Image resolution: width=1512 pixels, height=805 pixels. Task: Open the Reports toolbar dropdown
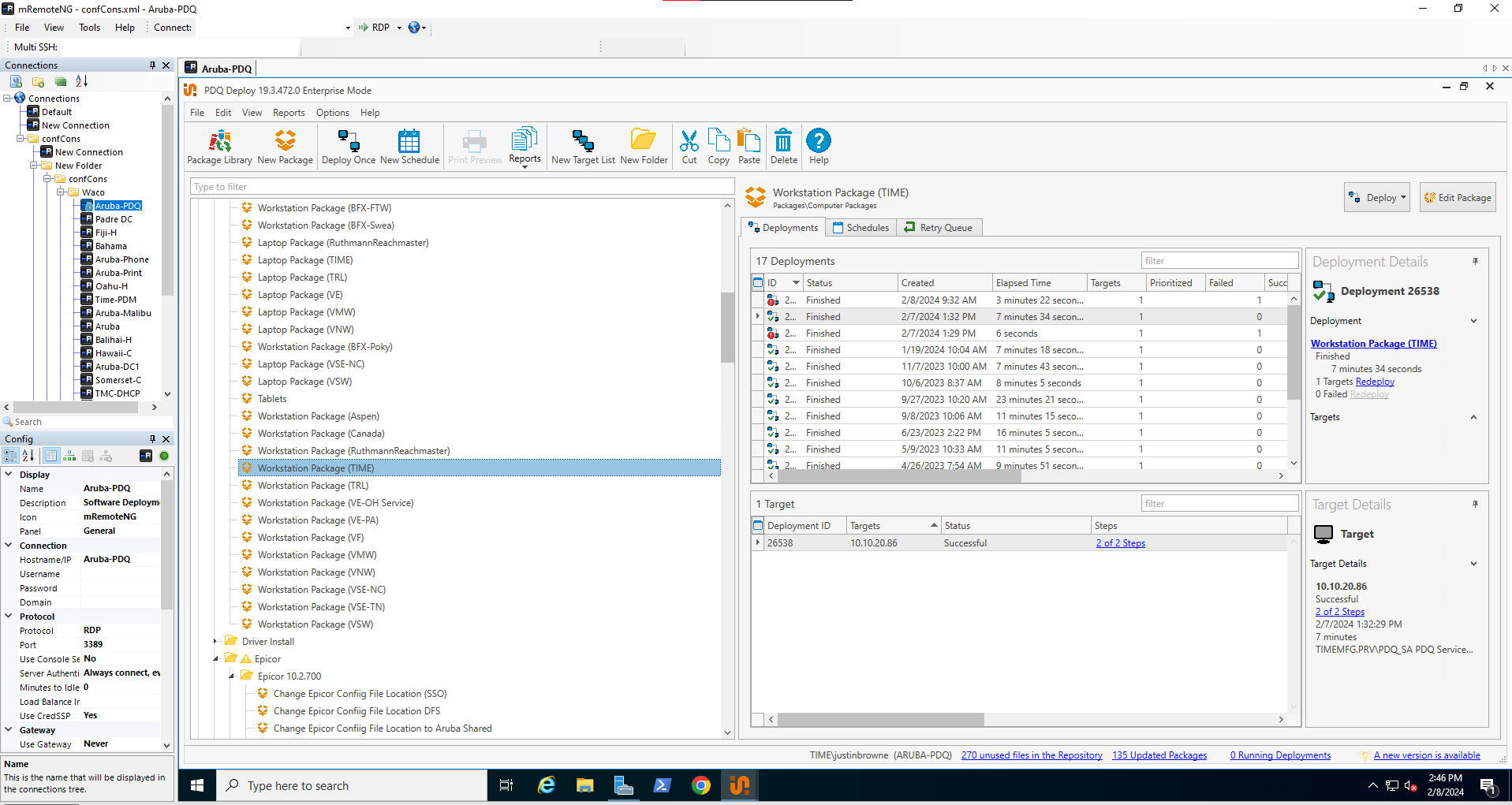tap(525, 147)
